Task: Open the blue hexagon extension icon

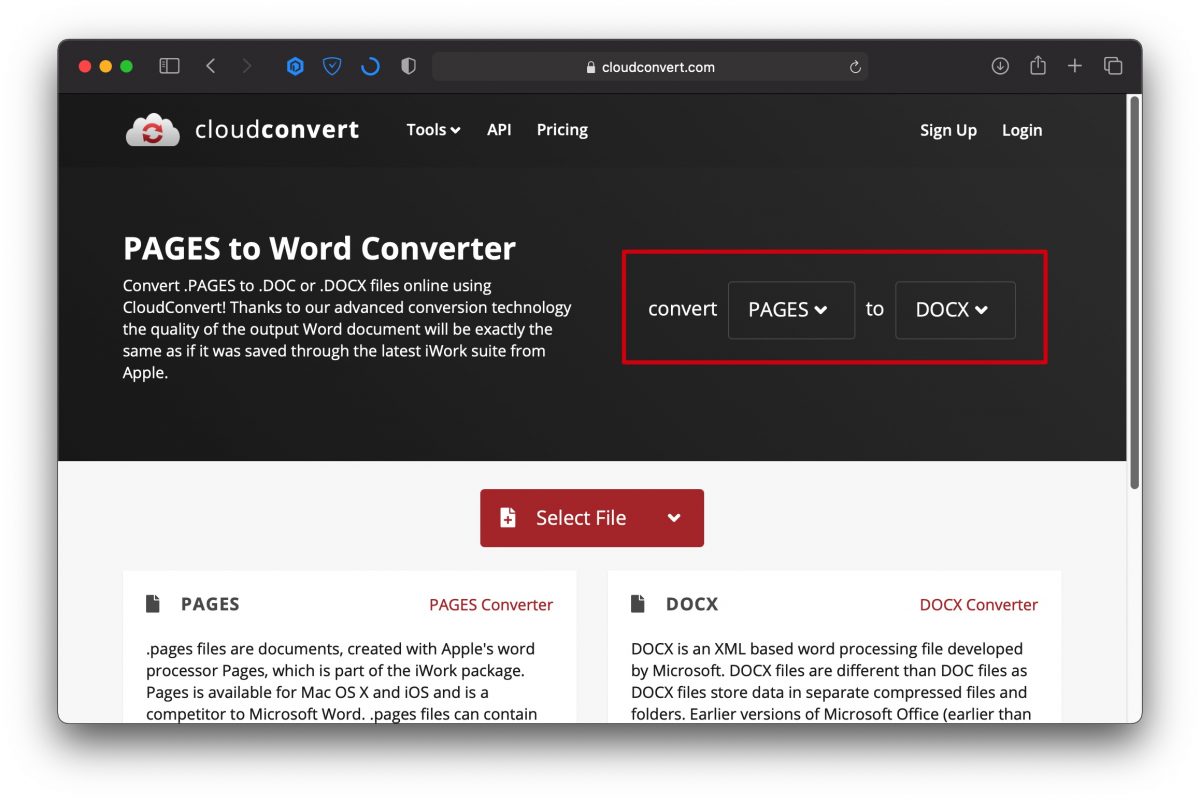Action: click(295, 66)
